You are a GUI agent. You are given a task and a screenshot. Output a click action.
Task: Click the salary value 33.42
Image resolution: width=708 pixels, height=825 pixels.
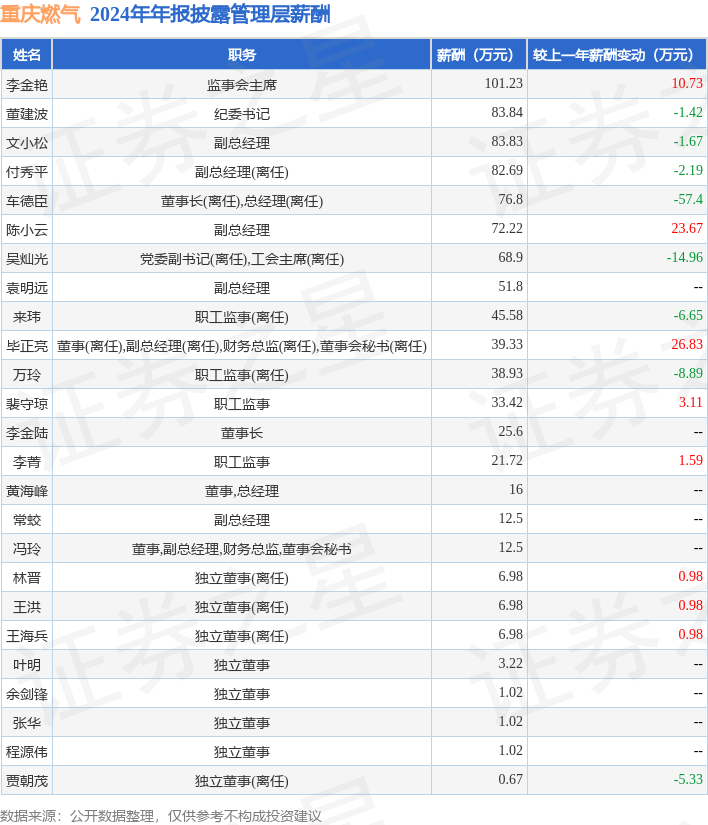pos(507,401)
